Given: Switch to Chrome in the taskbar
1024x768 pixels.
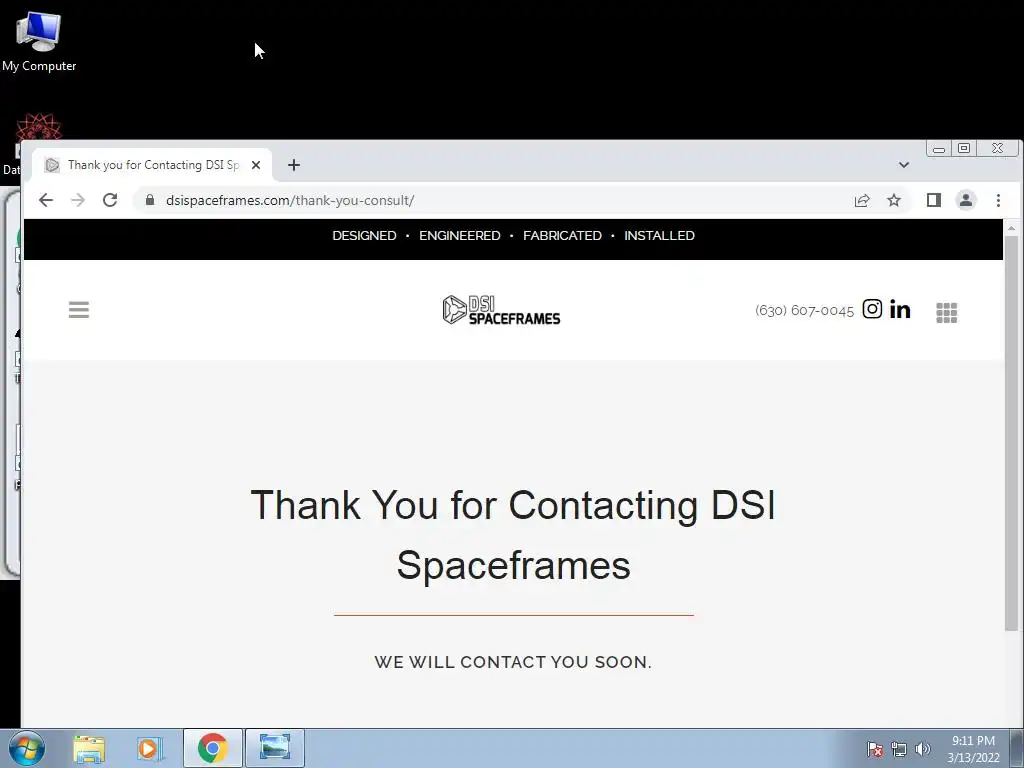Looking at the screenshot, I should point(212,748).
